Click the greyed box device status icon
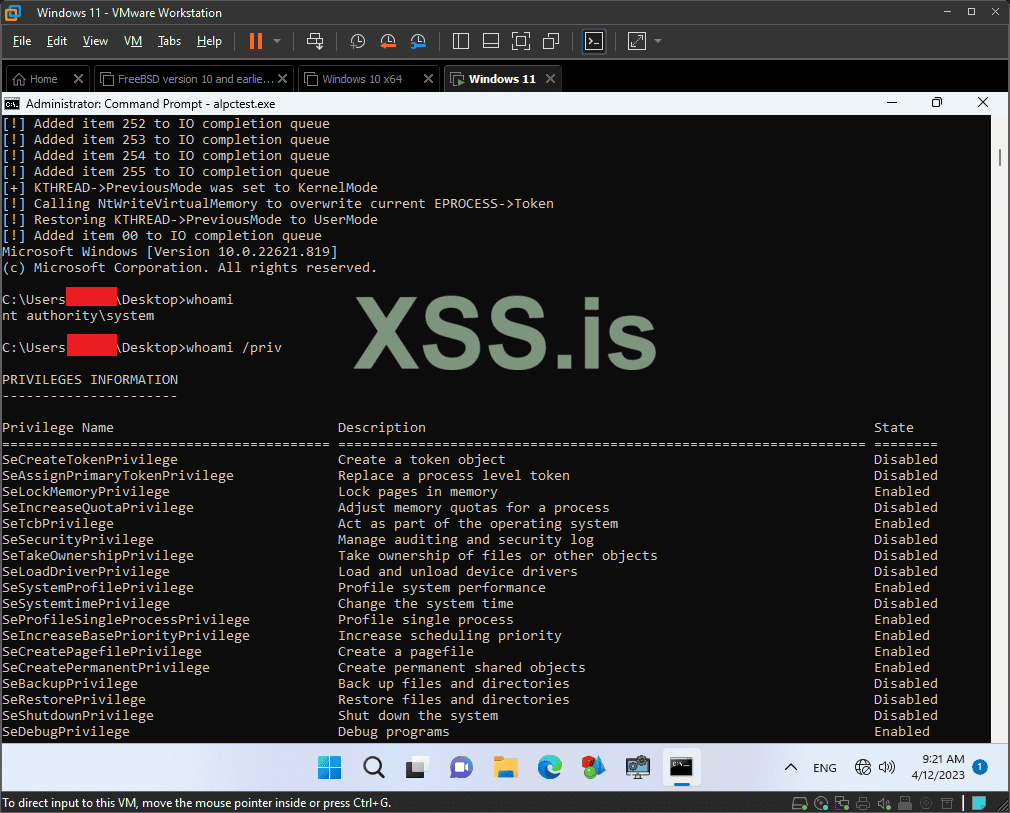 click(947, 803)
